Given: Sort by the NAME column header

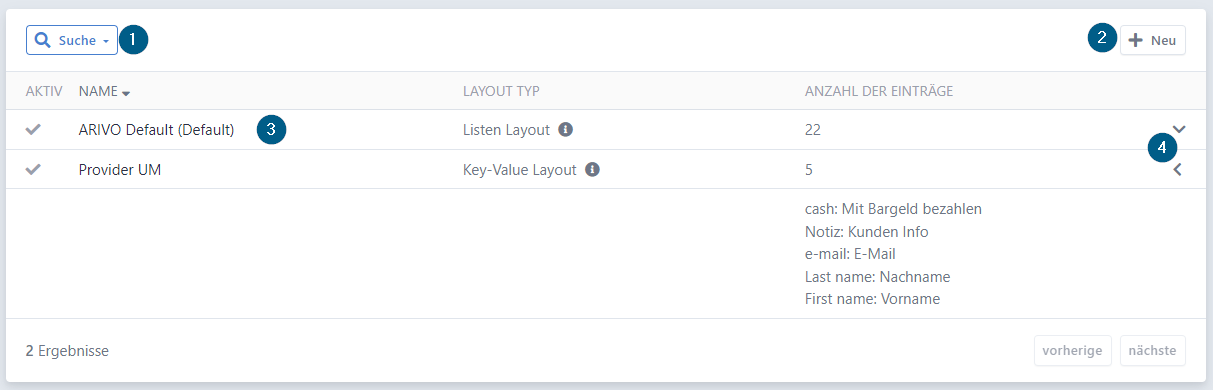Looking at the screenshot, I should pos(98,91).
